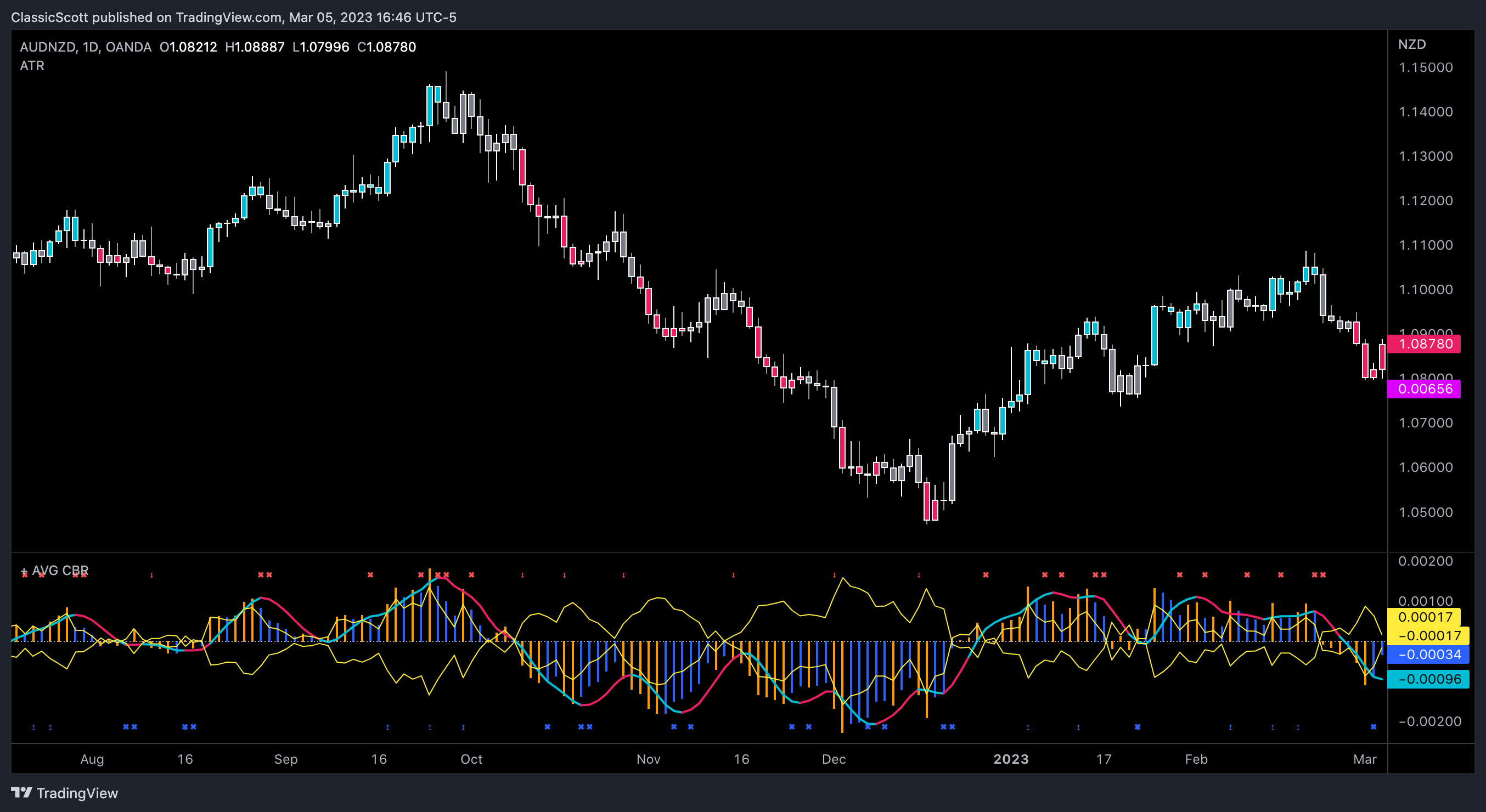Click the 1.15000 price axis label
This screenshot has width=1486, height=812.
(1426, 67)
